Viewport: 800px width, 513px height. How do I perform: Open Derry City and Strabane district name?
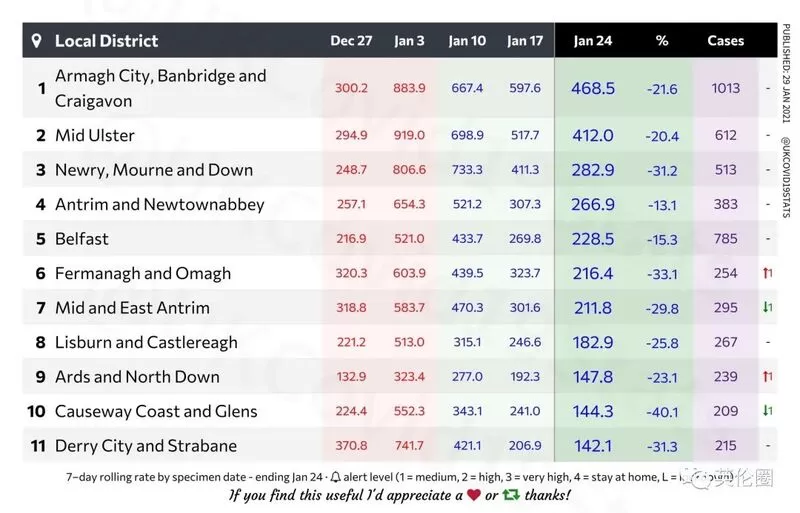click(146, 446)
